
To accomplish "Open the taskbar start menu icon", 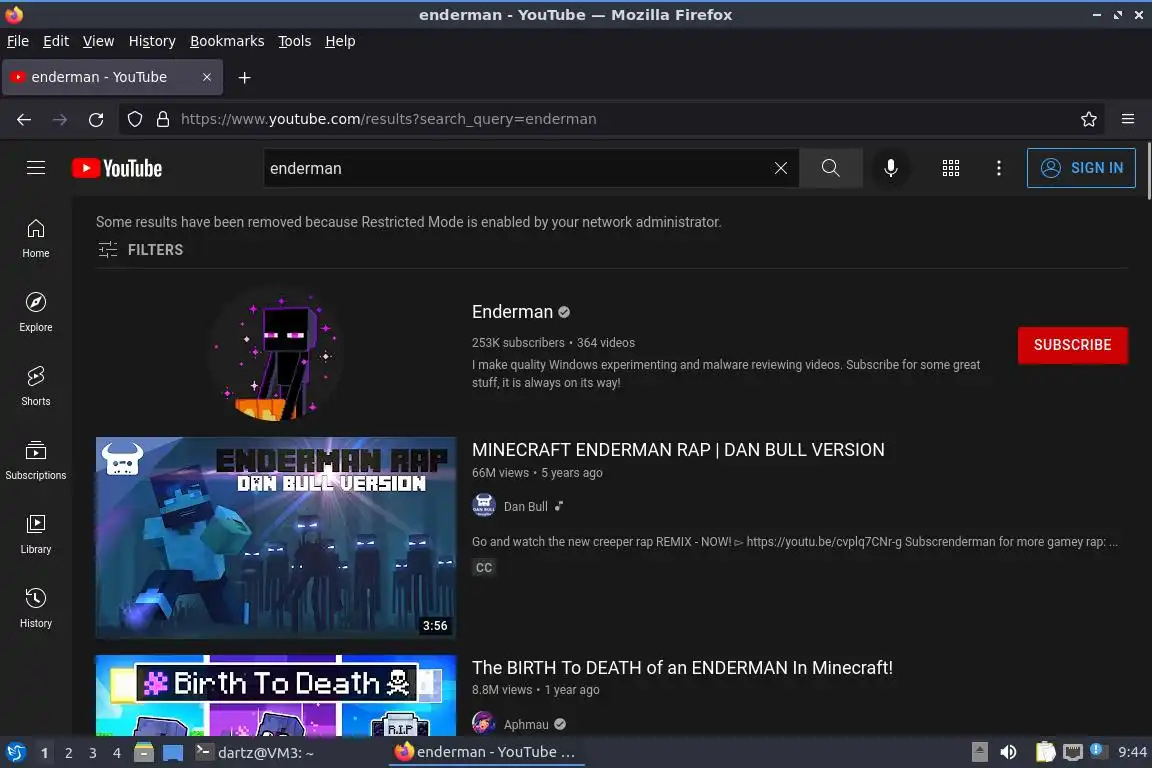I will [x=16, y=753].
